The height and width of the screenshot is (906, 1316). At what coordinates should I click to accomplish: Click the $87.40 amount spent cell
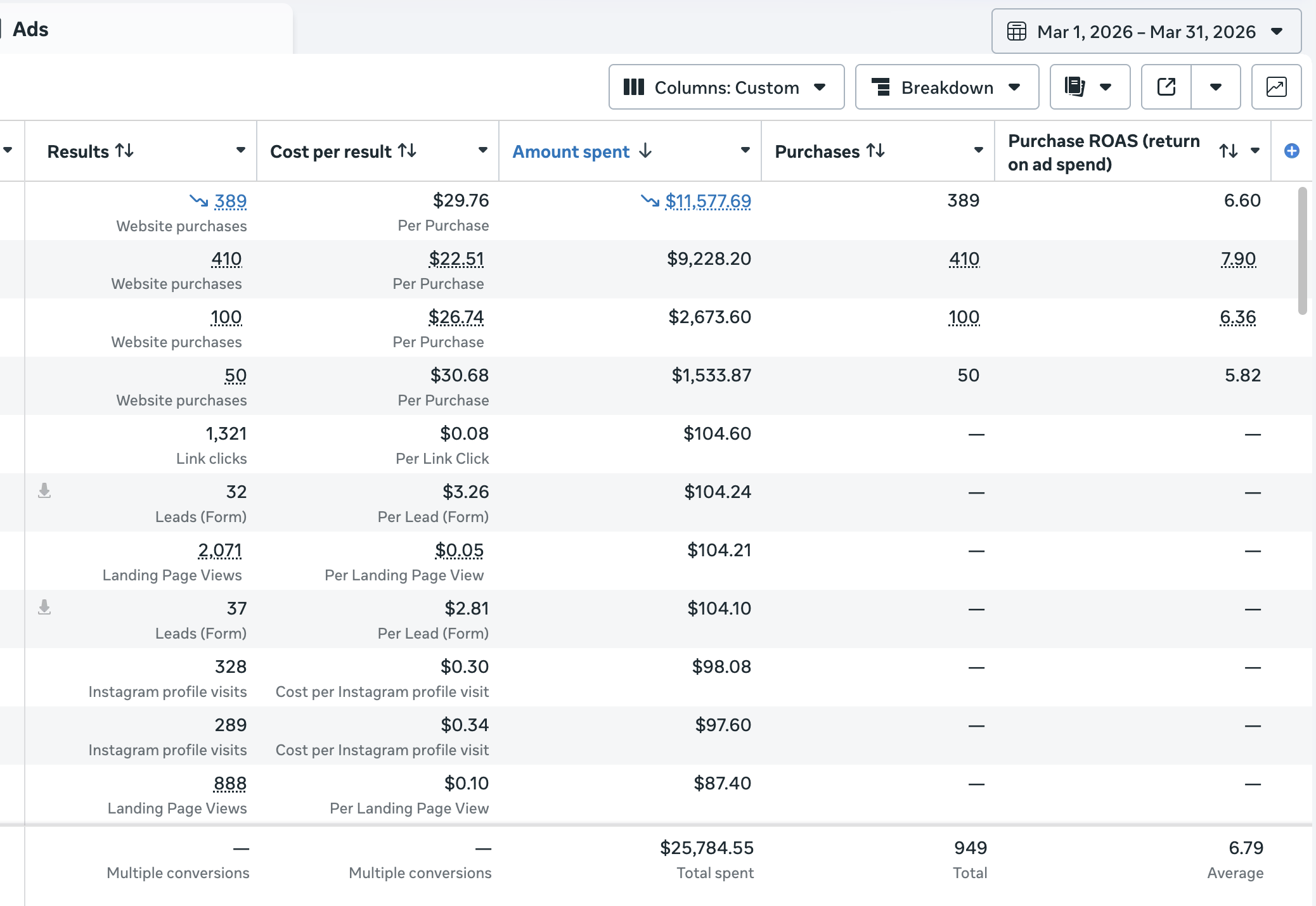[723, 783]
